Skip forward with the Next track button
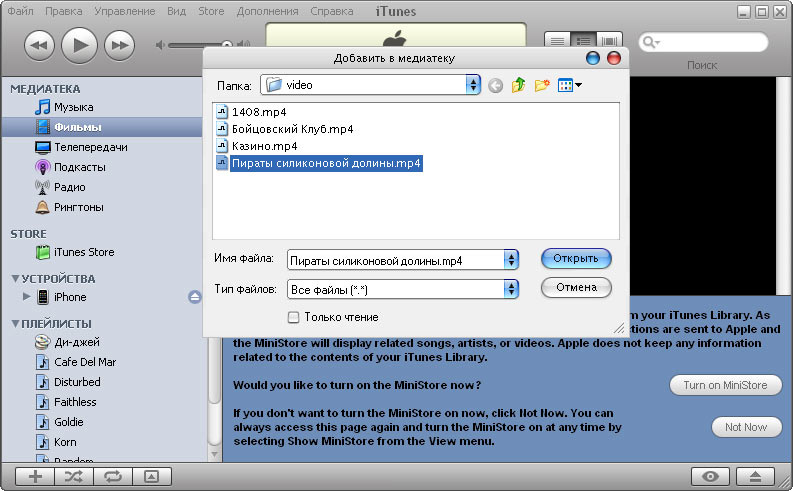The height and width of the screenshot is (491, 793). [x=120, y=46]
